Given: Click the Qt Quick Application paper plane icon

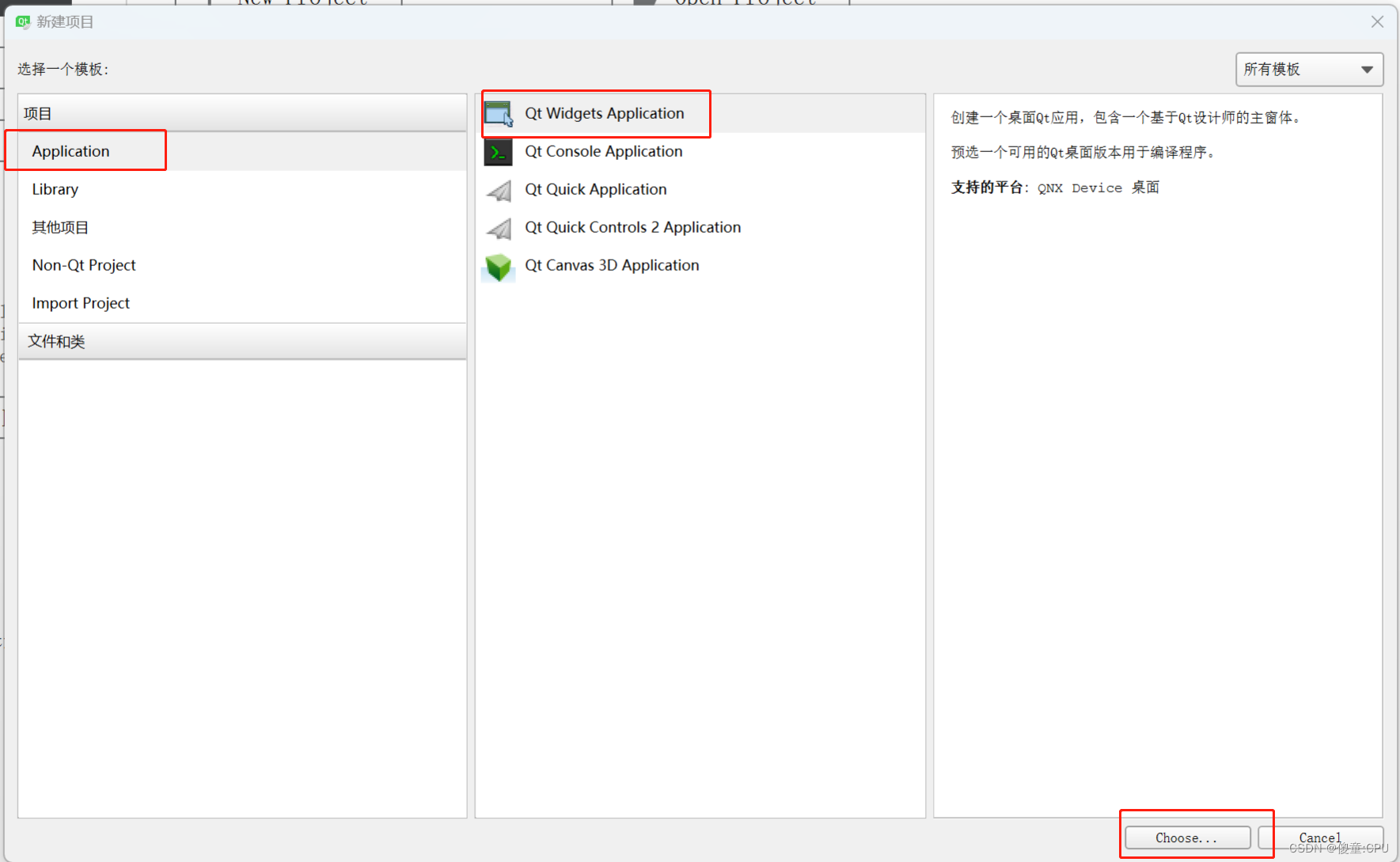Looking at the screenshot, I should pyautogui.click(x=499, y=190).
